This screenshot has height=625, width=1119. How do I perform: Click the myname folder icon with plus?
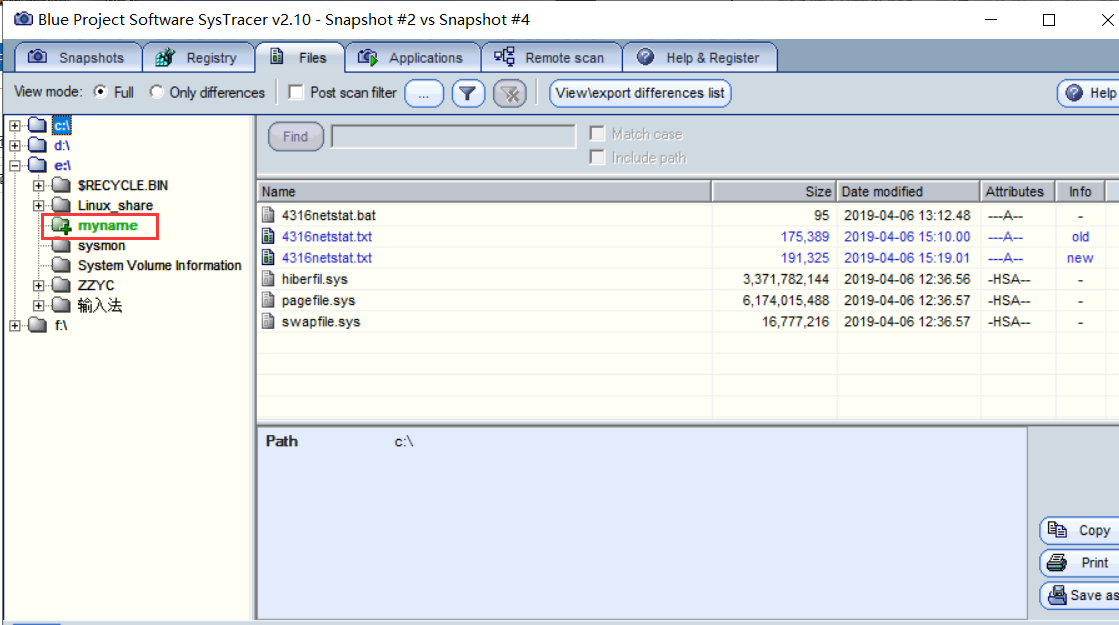(62, 226)
